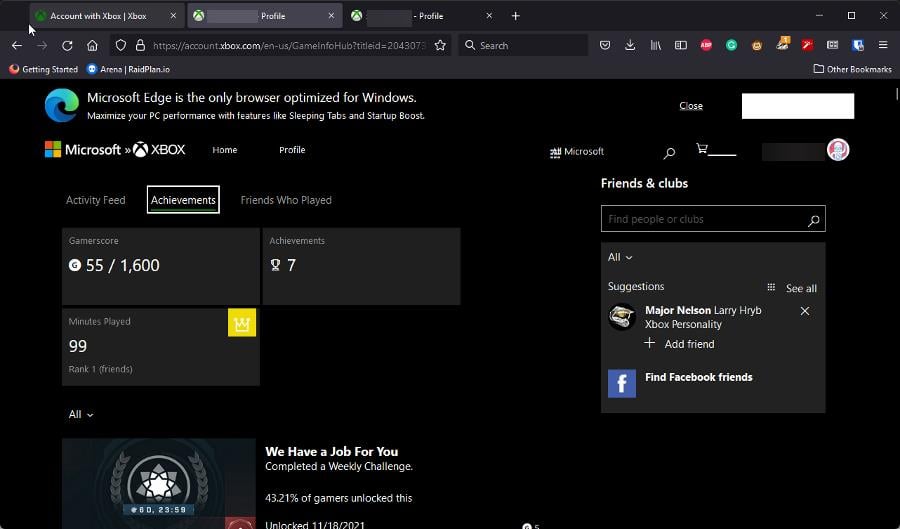Open the We Have a Job For You achievement image
The width and height of the screenshot is (900, 529).
tap(159, 484)
